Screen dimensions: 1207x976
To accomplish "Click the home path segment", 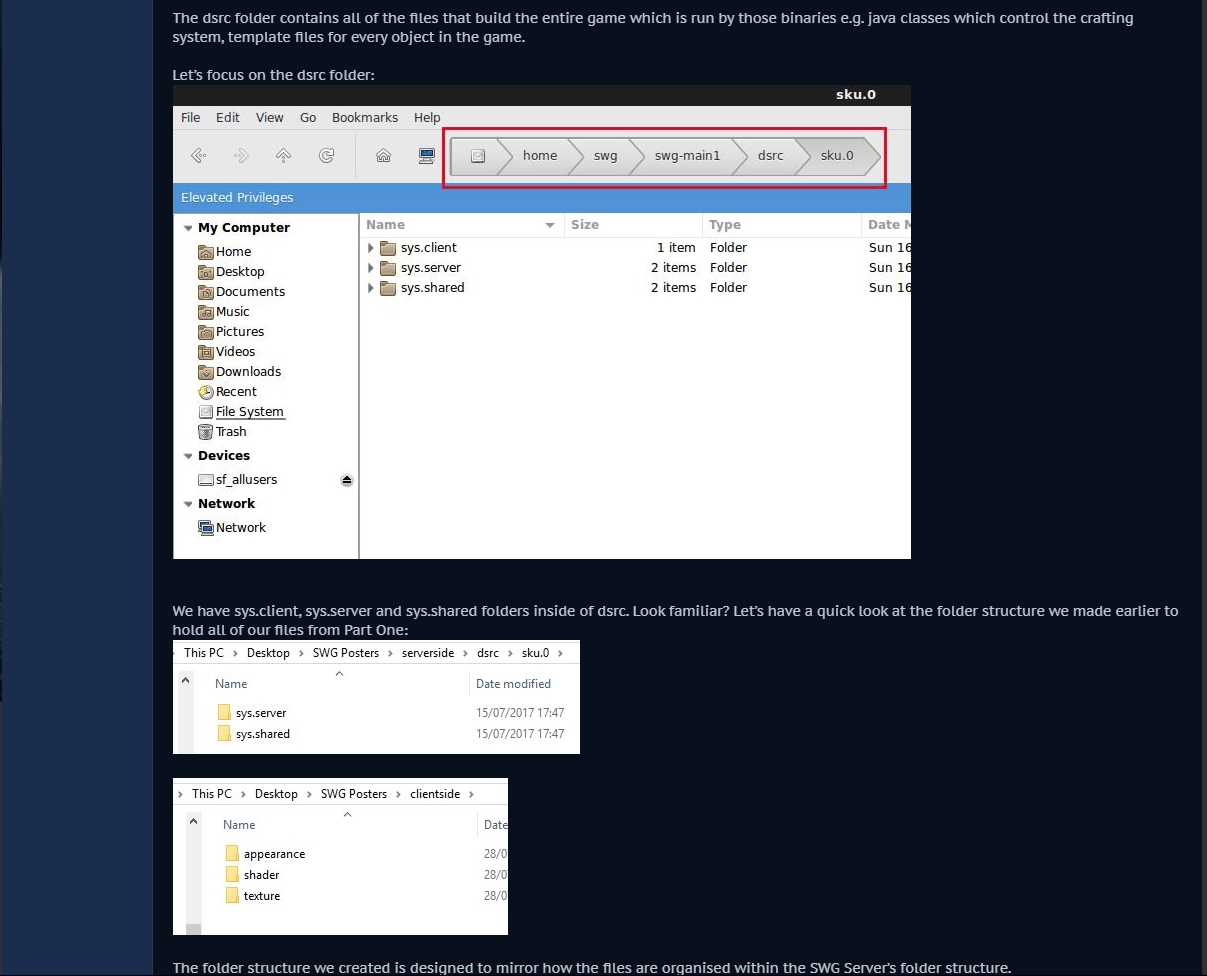I will (539, 155).
